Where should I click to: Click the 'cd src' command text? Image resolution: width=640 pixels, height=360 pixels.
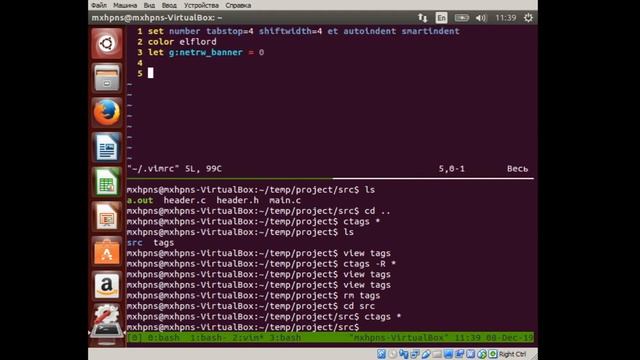359,306
